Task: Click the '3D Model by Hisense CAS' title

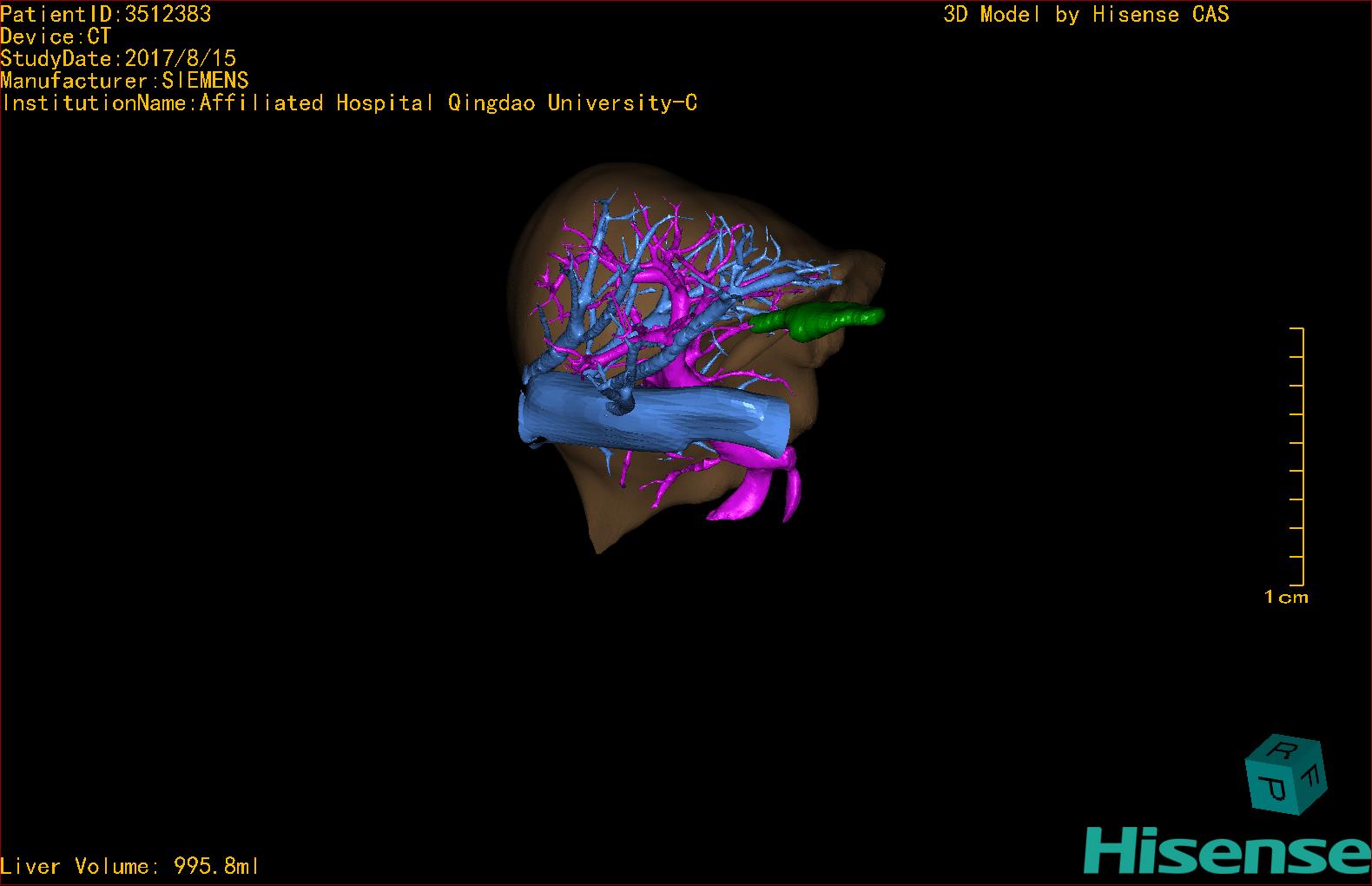Action: (1086, 14)
